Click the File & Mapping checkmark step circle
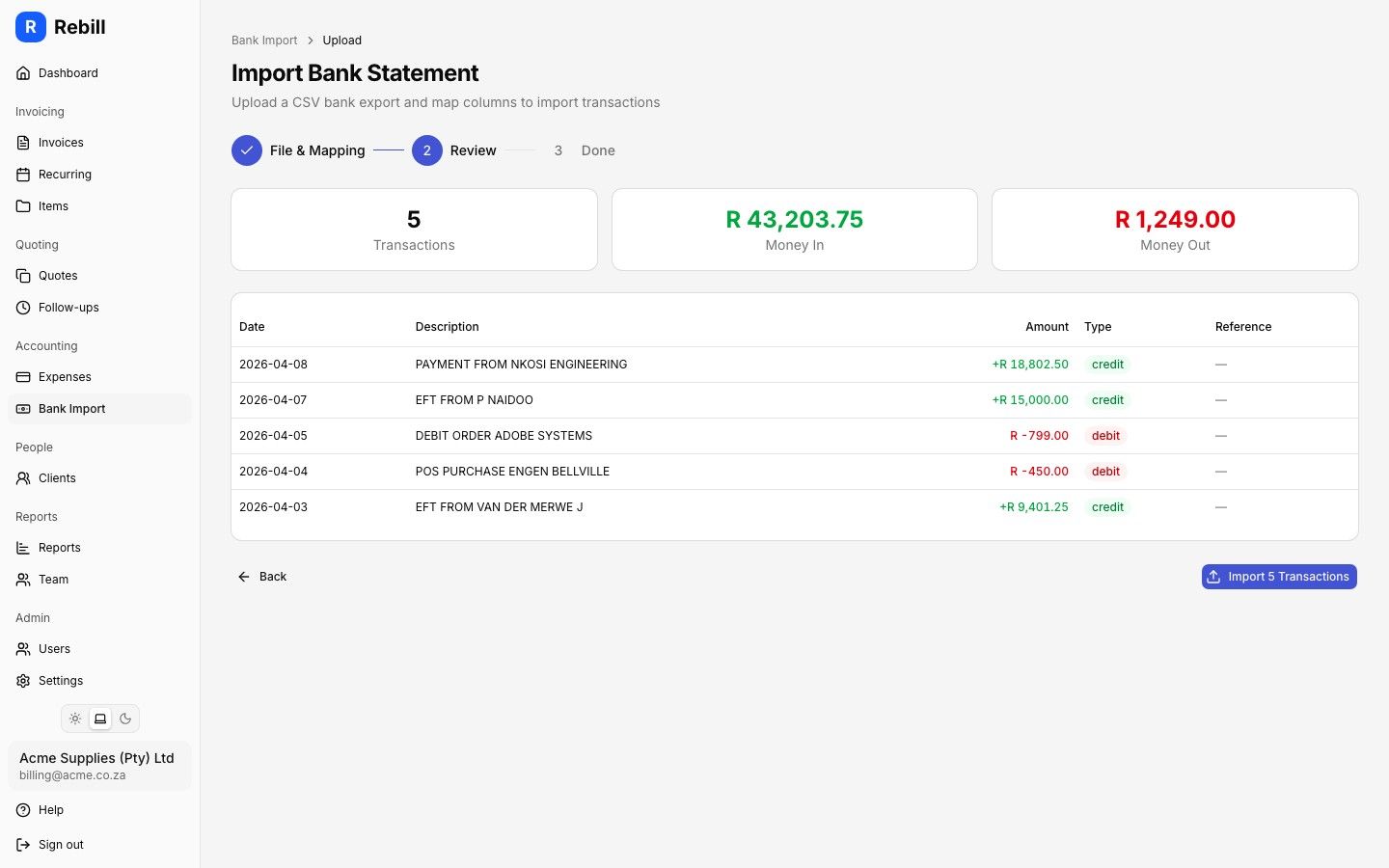This screenshot has width=1389, height=868. point(247,150)
